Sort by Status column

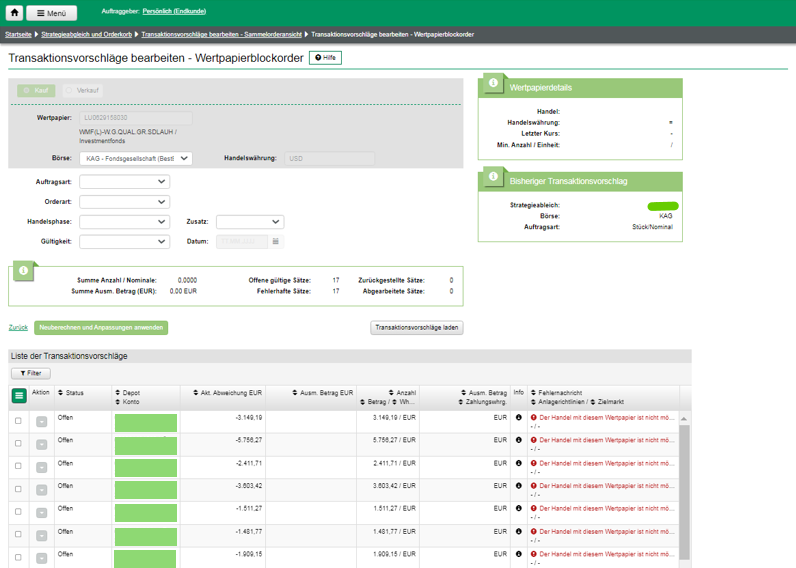coord(71,393)
